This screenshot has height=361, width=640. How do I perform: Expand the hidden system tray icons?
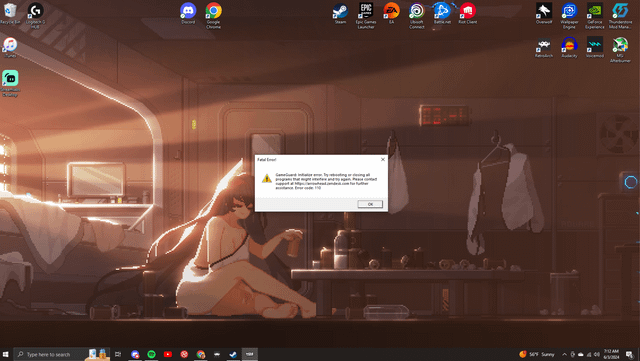click(564, 354)
